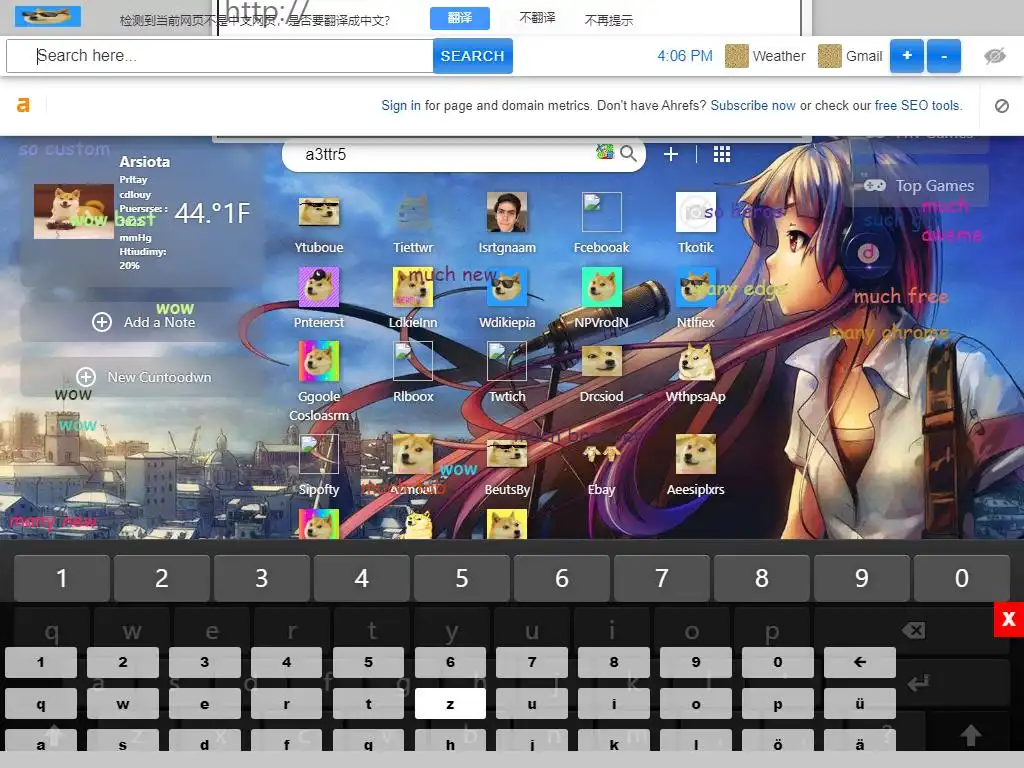This screenshot has width=1024, height=768.
Task: Tap the p key on small keyboard
Action: coord(777,704)
